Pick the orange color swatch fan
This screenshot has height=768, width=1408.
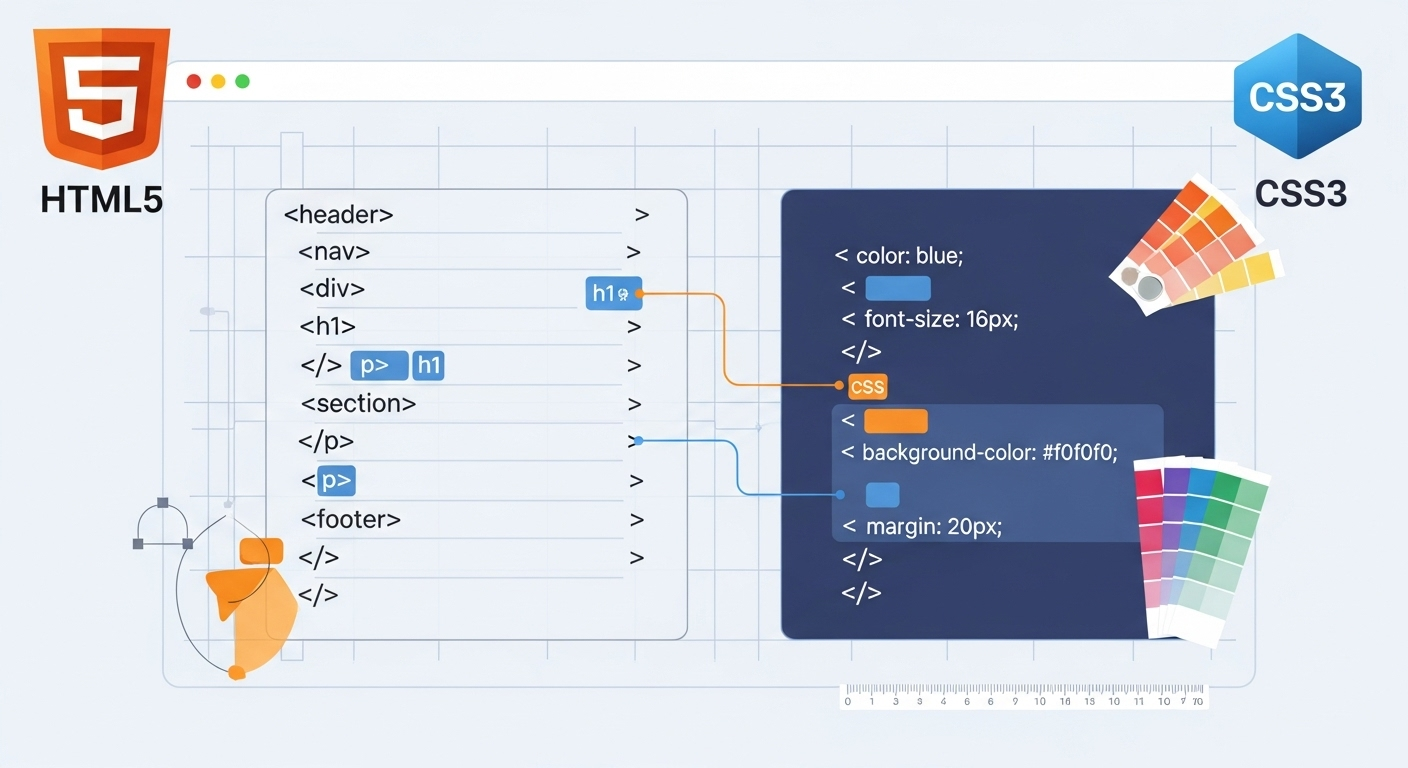1195,245
